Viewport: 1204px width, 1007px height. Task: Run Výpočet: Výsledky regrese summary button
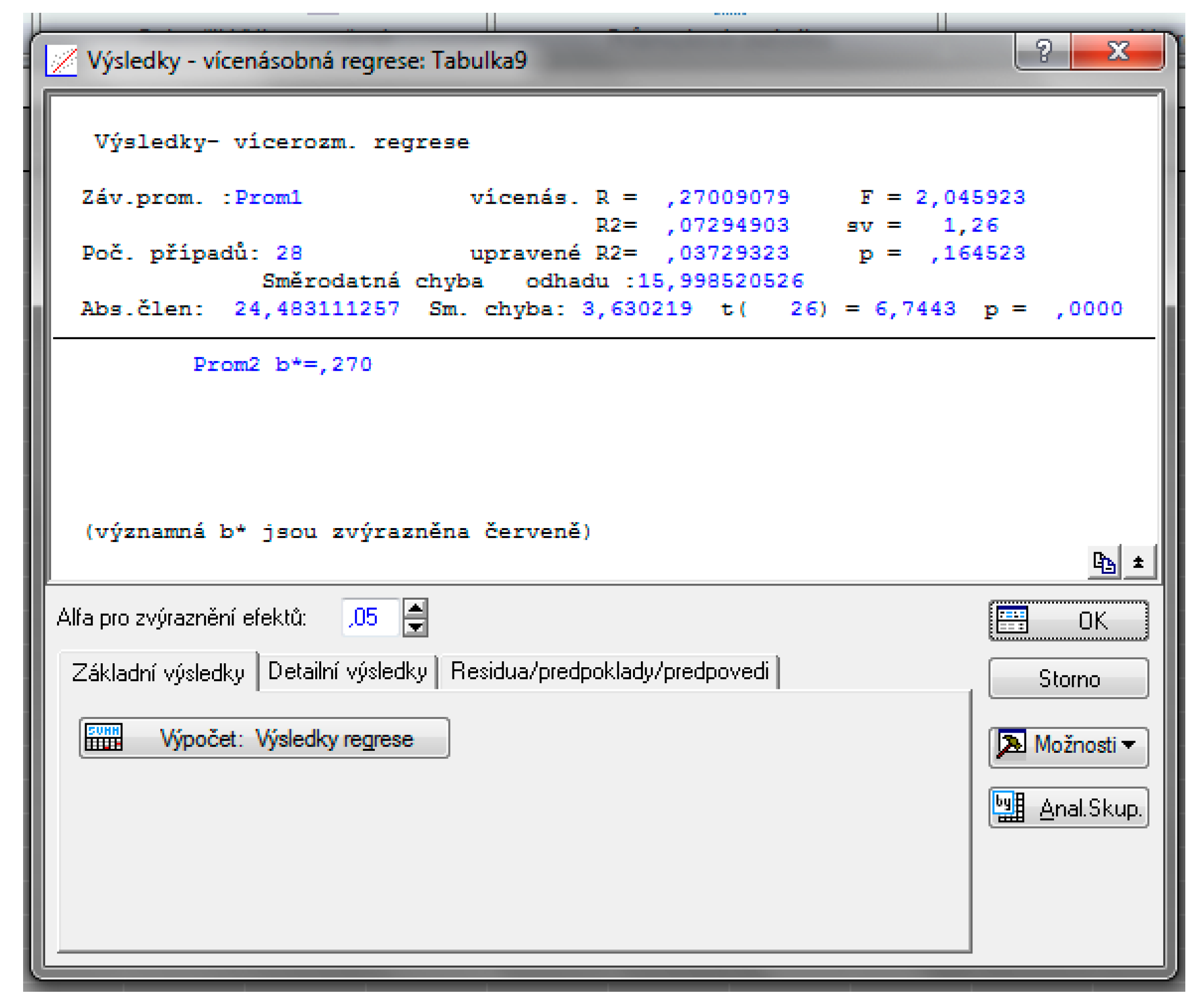(264, 738)
